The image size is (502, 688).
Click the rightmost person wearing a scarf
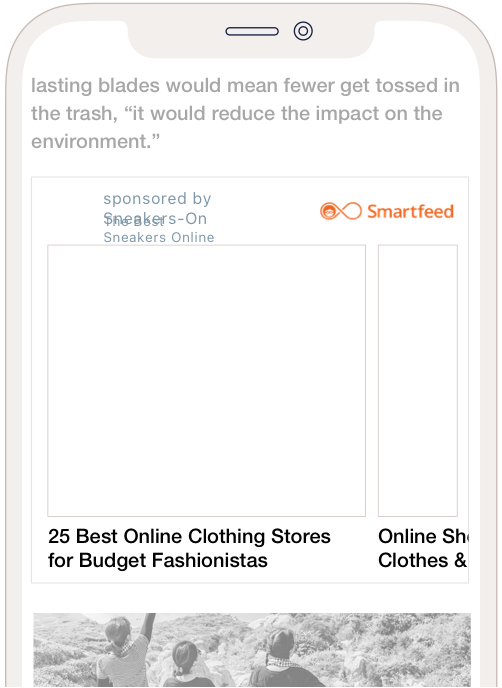(285, 658)
